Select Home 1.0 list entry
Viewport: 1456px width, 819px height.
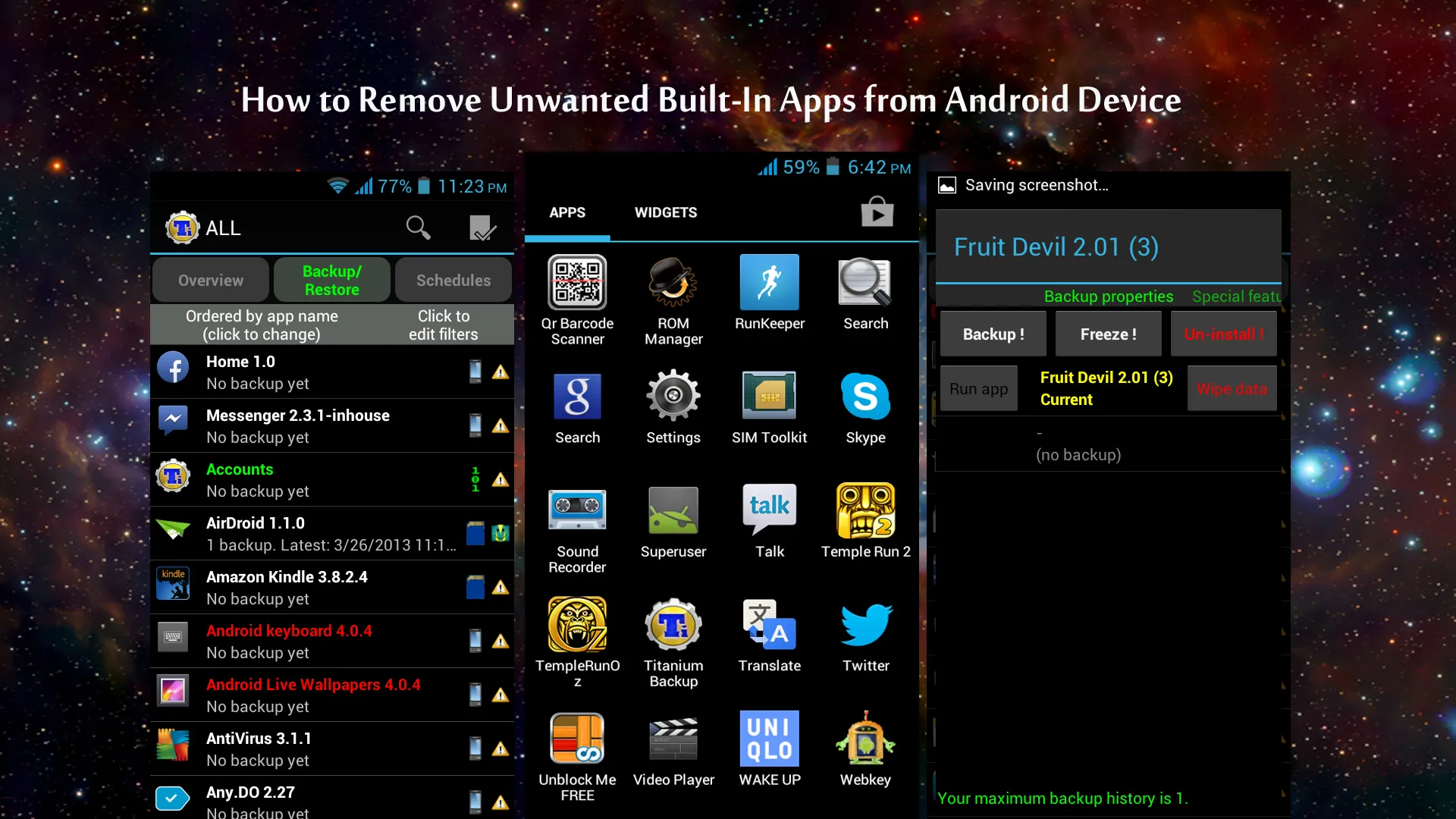tap(332, 372)
